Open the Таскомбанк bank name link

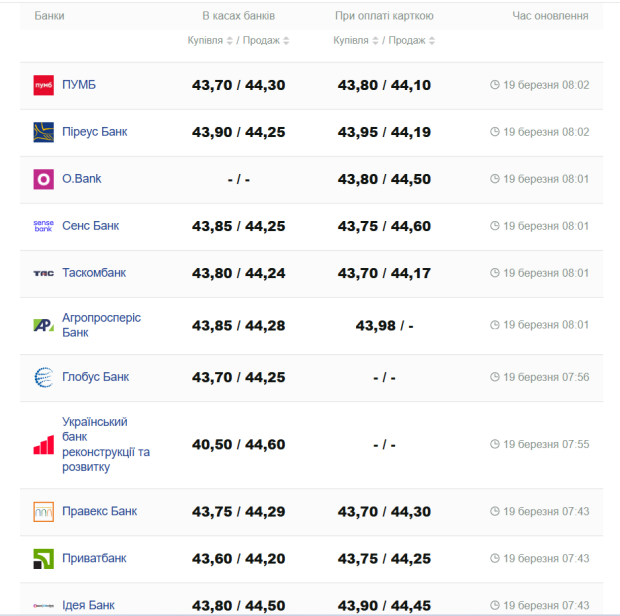point(94,273)
